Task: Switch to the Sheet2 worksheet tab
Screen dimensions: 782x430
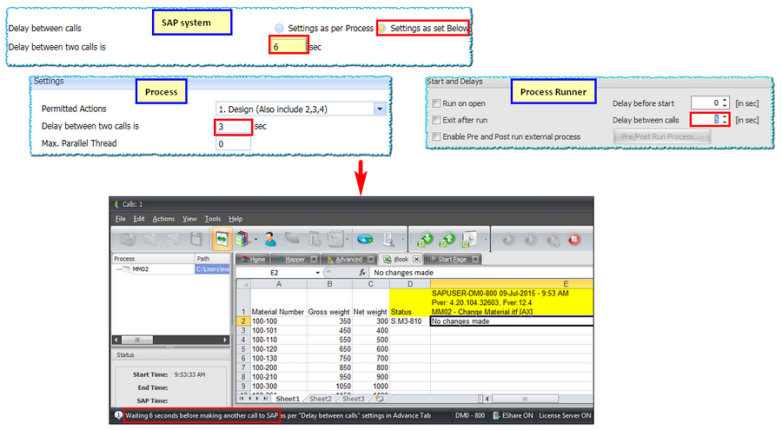Action: pyautogui.click(x=321, y=399)
